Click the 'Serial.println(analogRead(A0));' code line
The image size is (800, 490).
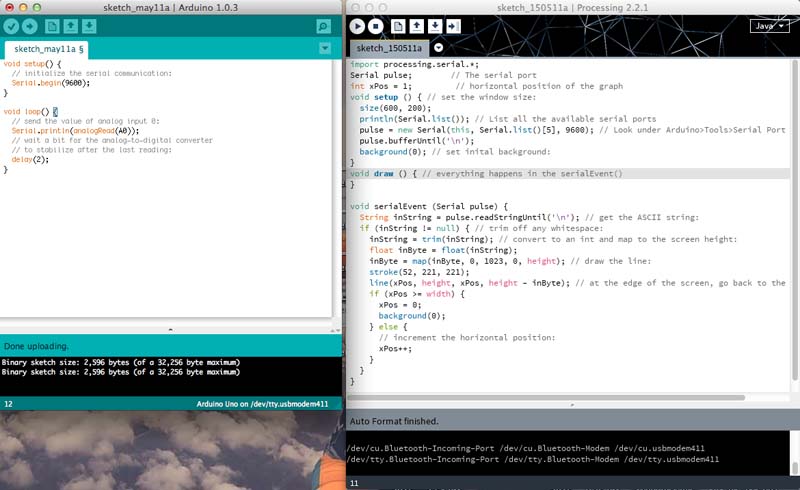(x=75, y=131)
